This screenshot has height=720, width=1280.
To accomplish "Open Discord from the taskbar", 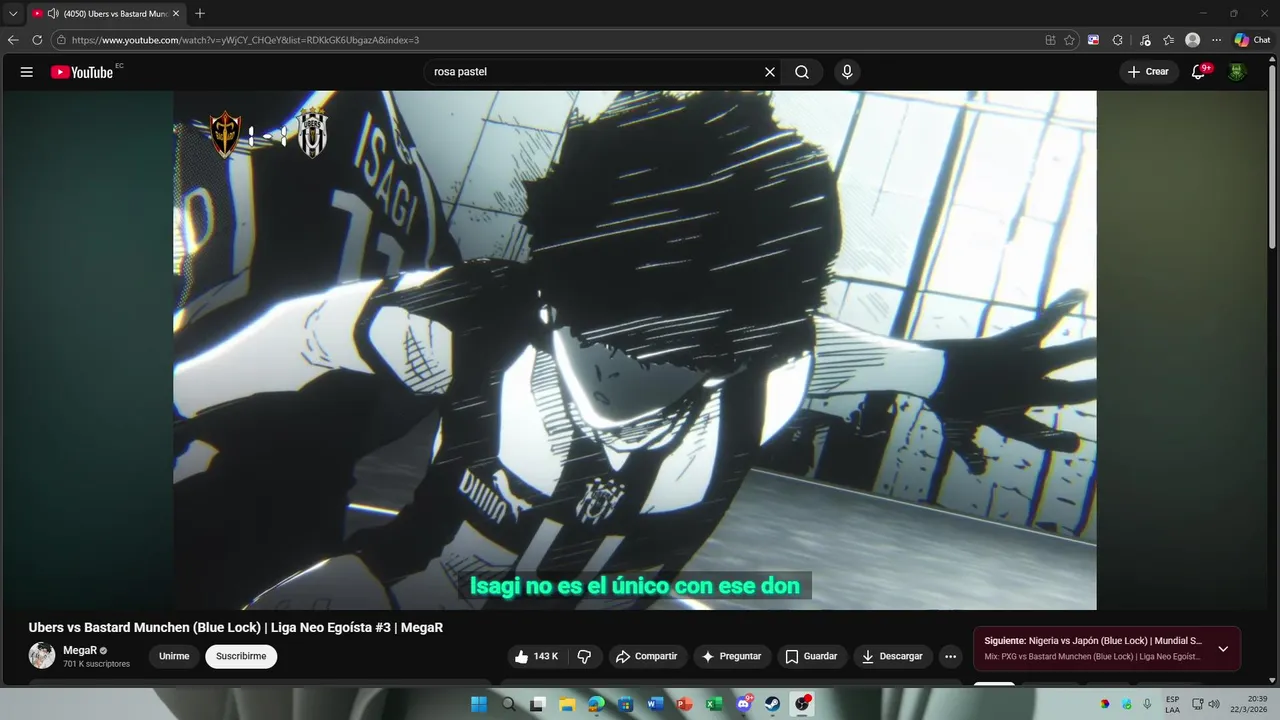I will click(x=744, y=704).
